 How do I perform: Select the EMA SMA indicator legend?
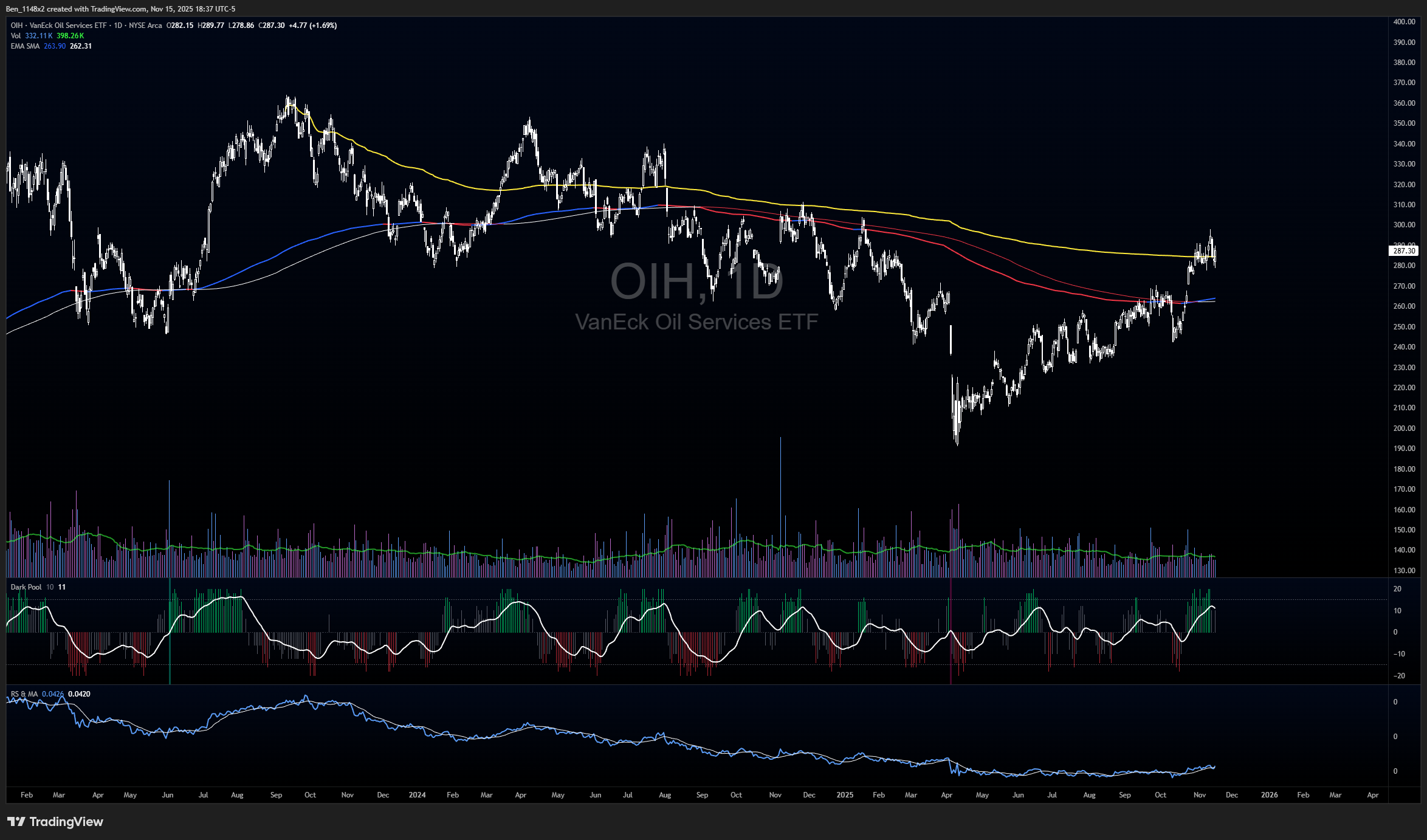tap(25, 46)
